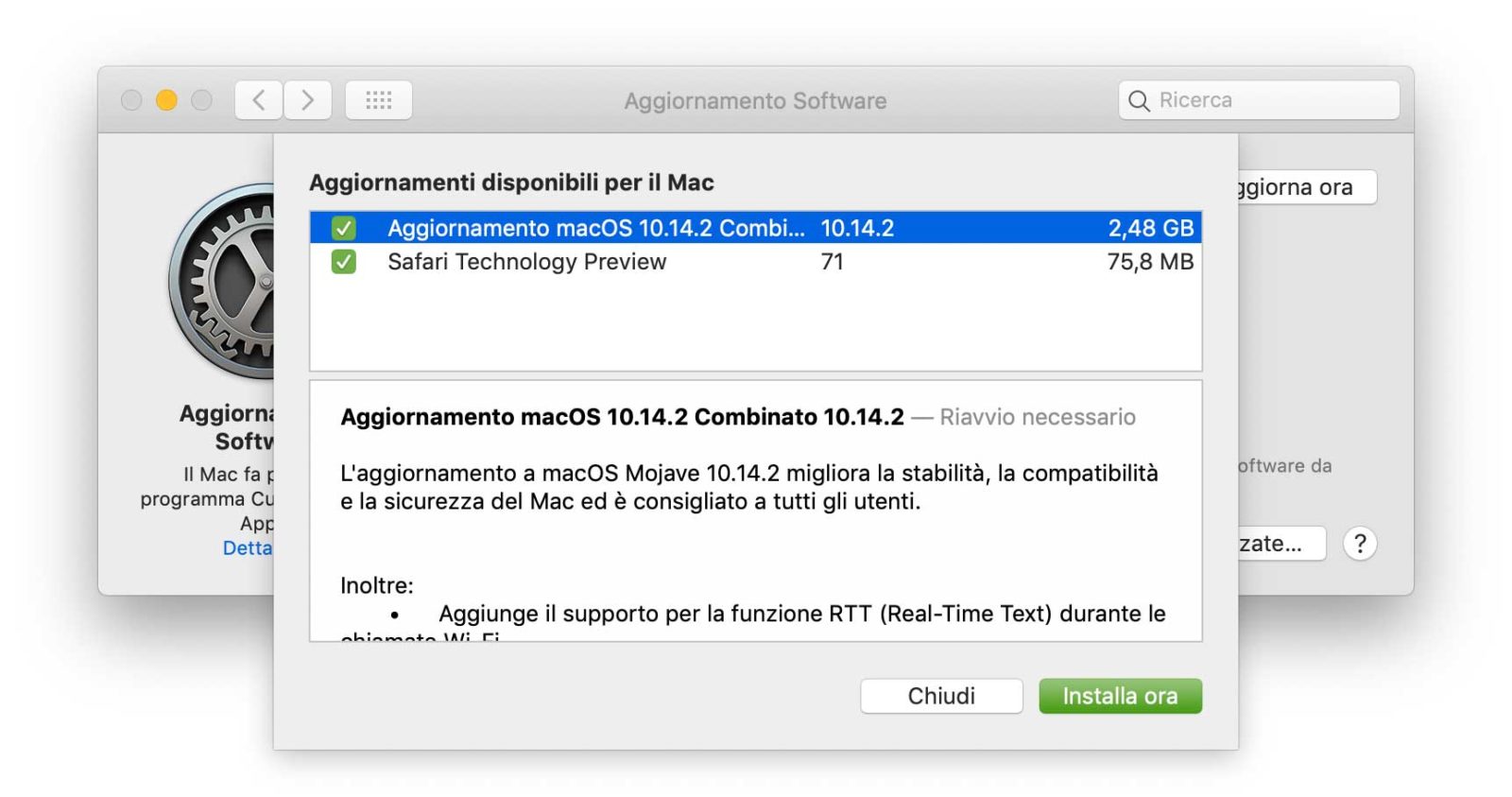Uncheck the Aggiornamento macOS 10.14.2 Combinato update
The width and height of the screenshot is (1512, 797).
[346, 227]
